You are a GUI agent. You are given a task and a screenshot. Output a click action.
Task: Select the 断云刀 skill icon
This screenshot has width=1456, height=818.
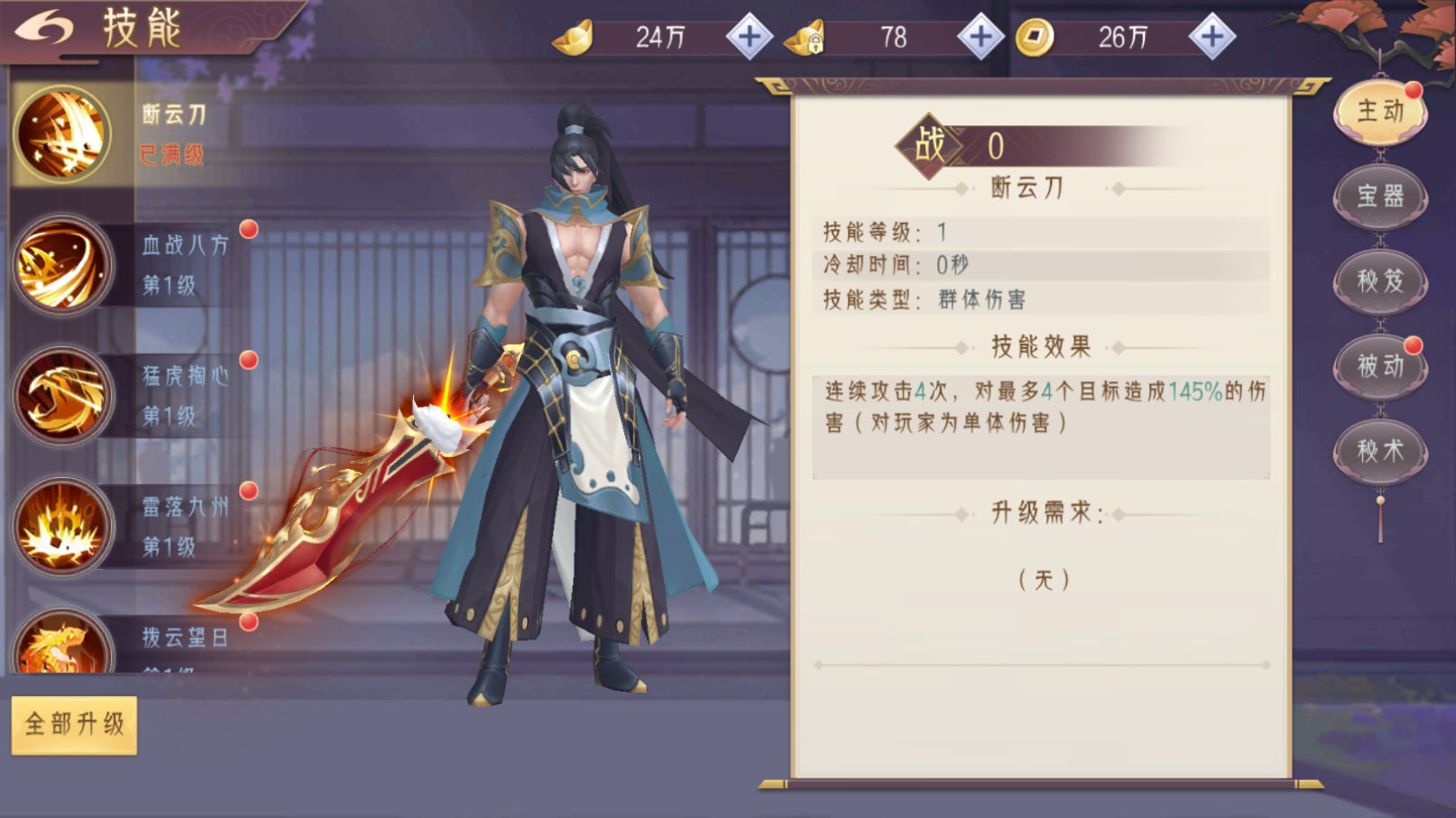click(62, 134)
